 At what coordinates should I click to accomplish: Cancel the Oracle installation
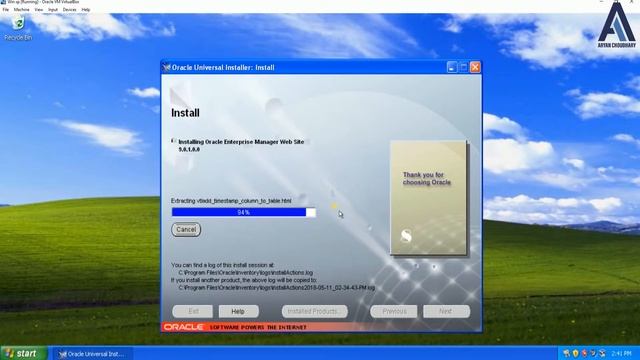[x=186, y=229]
